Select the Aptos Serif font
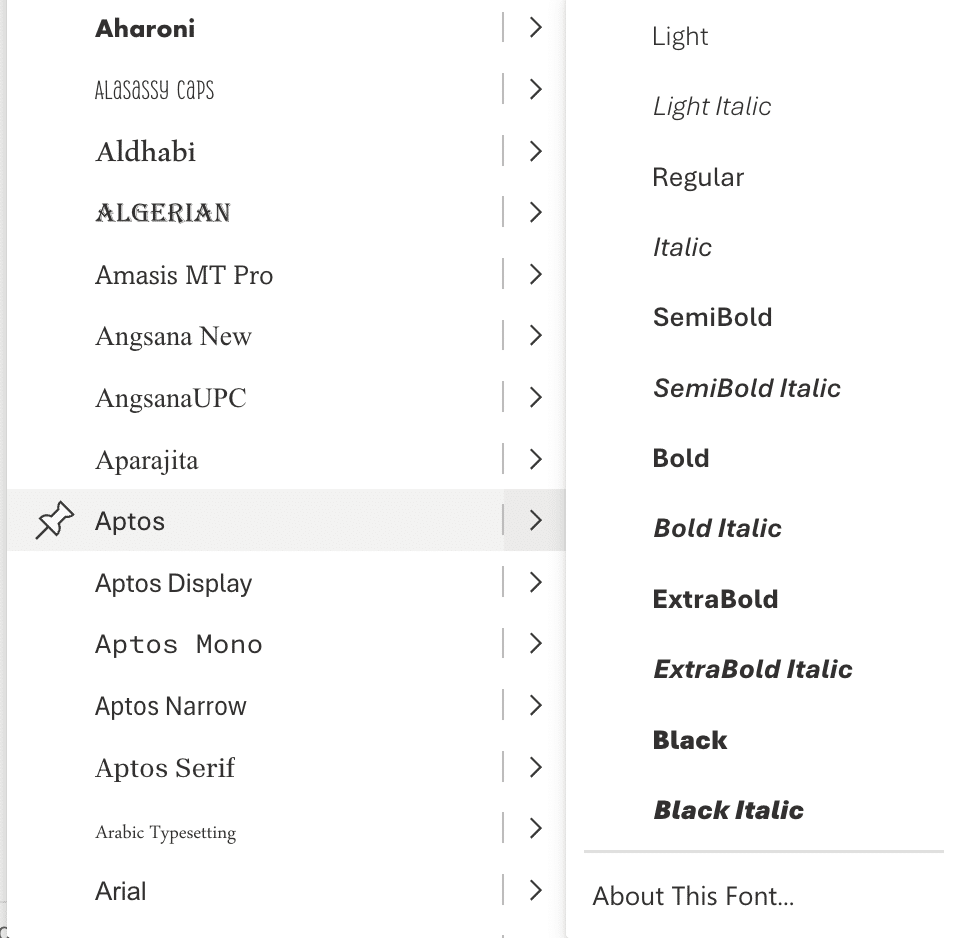Image resolution: width=954 pixels, height=938 pixels. point(165,768)
